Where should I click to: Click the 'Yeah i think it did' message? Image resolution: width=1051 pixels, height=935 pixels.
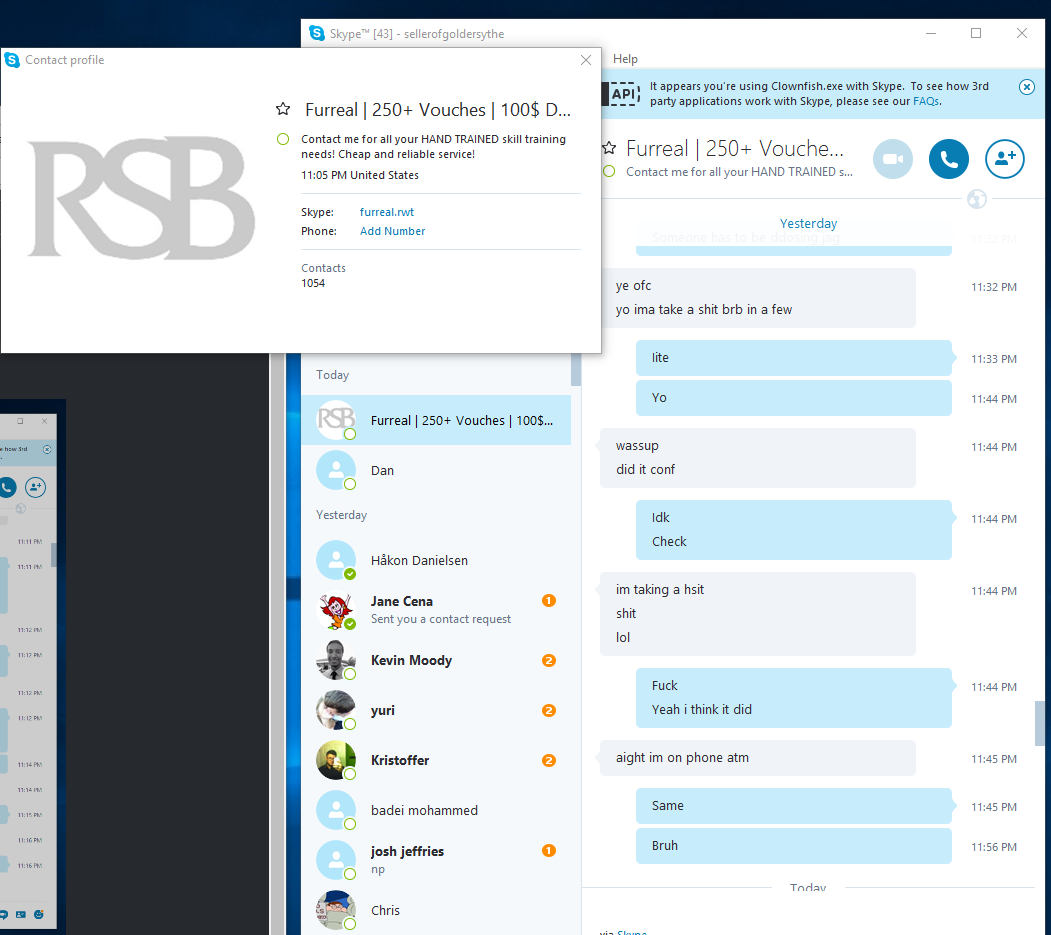pos(702,709)
